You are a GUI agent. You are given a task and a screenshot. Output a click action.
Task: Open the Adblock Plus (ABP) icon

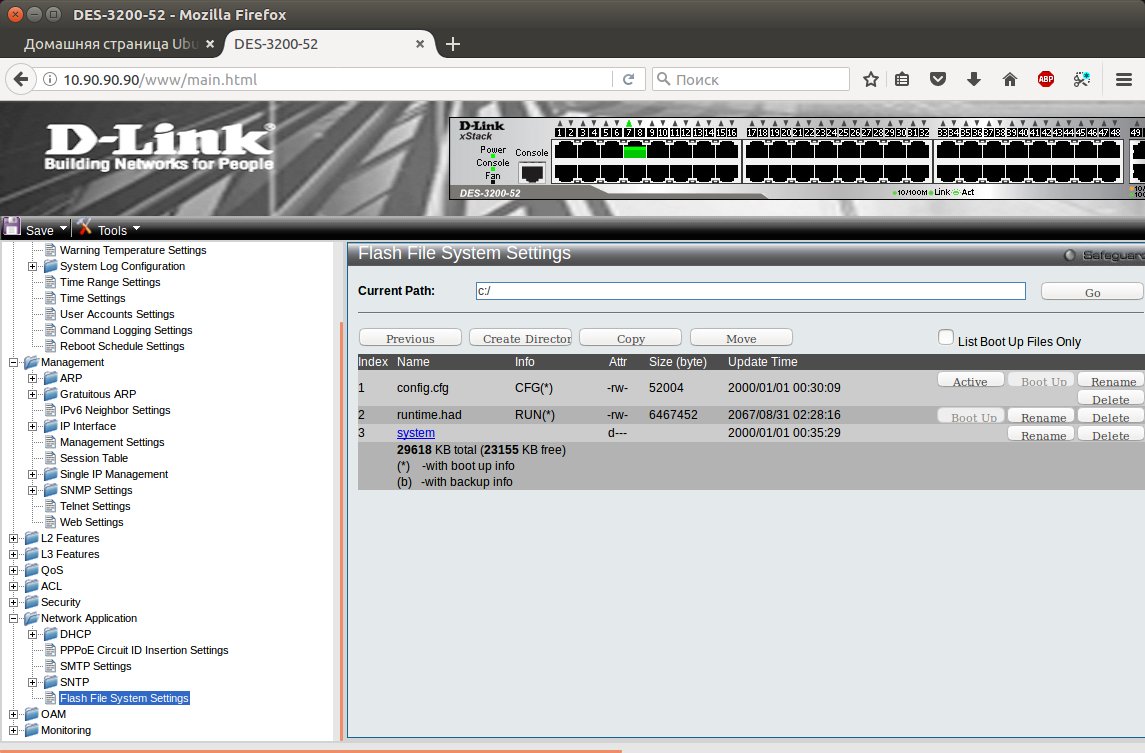click(1045, 80)
